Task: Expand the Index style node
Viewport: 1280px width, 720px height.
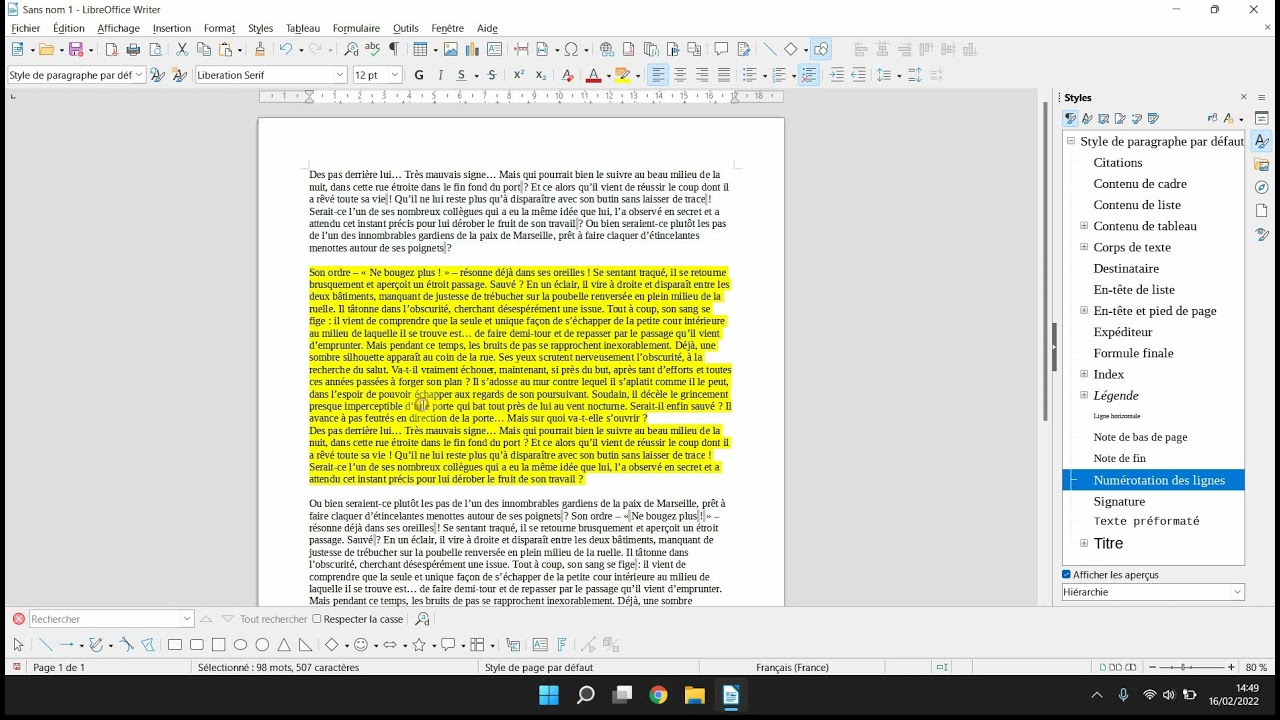Action: (1084, 374)
